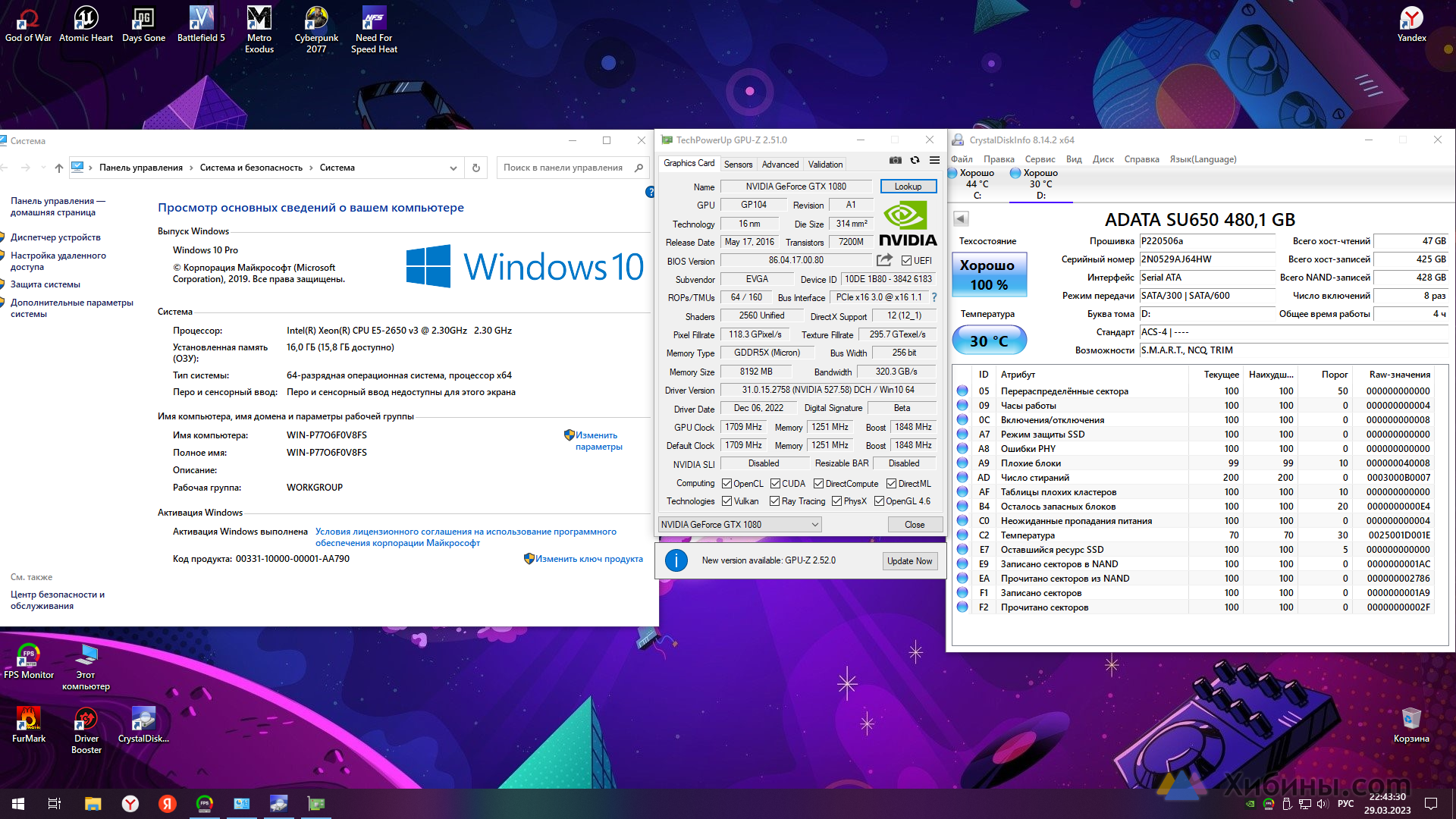Open Atomic Heart desktop shortcut

point(86,24)
